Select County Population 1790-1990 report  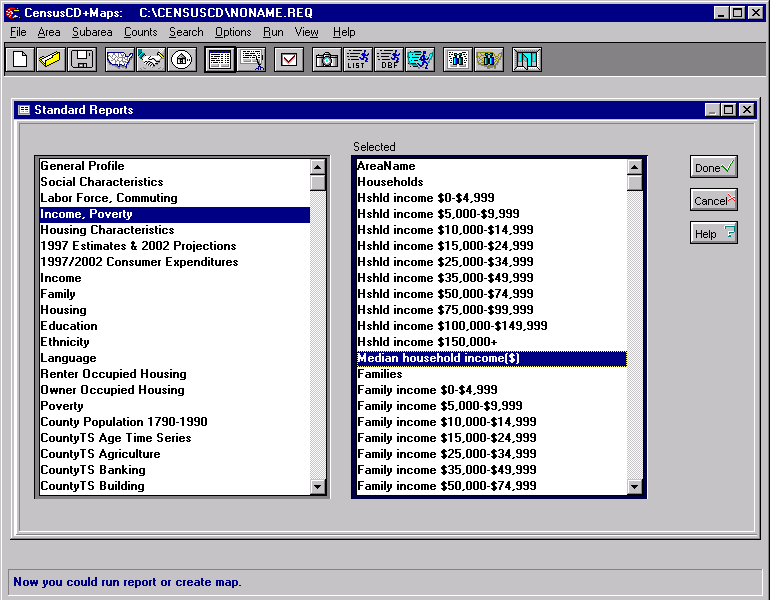(124, 422)
